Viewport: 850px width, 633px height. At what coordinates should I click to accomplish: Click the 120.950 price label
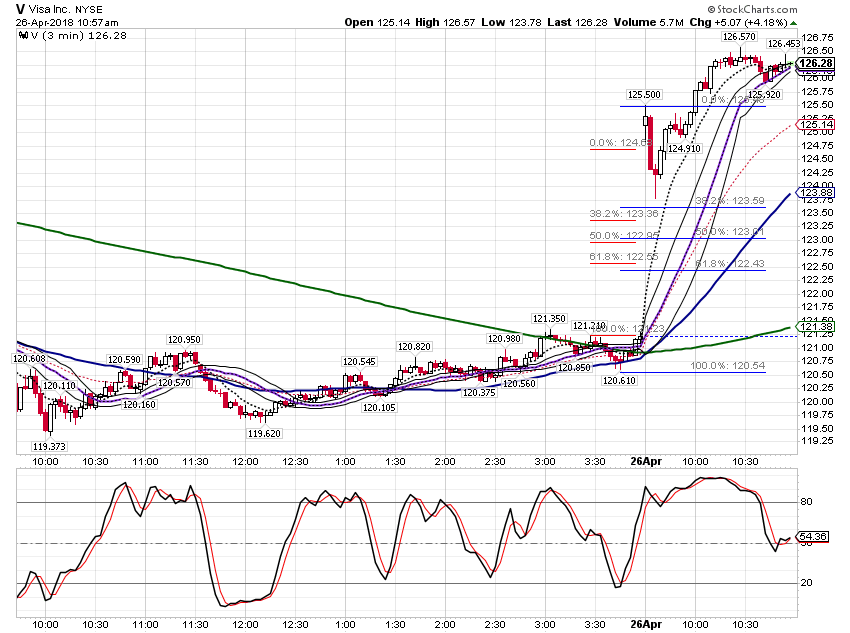pos(184,340)
